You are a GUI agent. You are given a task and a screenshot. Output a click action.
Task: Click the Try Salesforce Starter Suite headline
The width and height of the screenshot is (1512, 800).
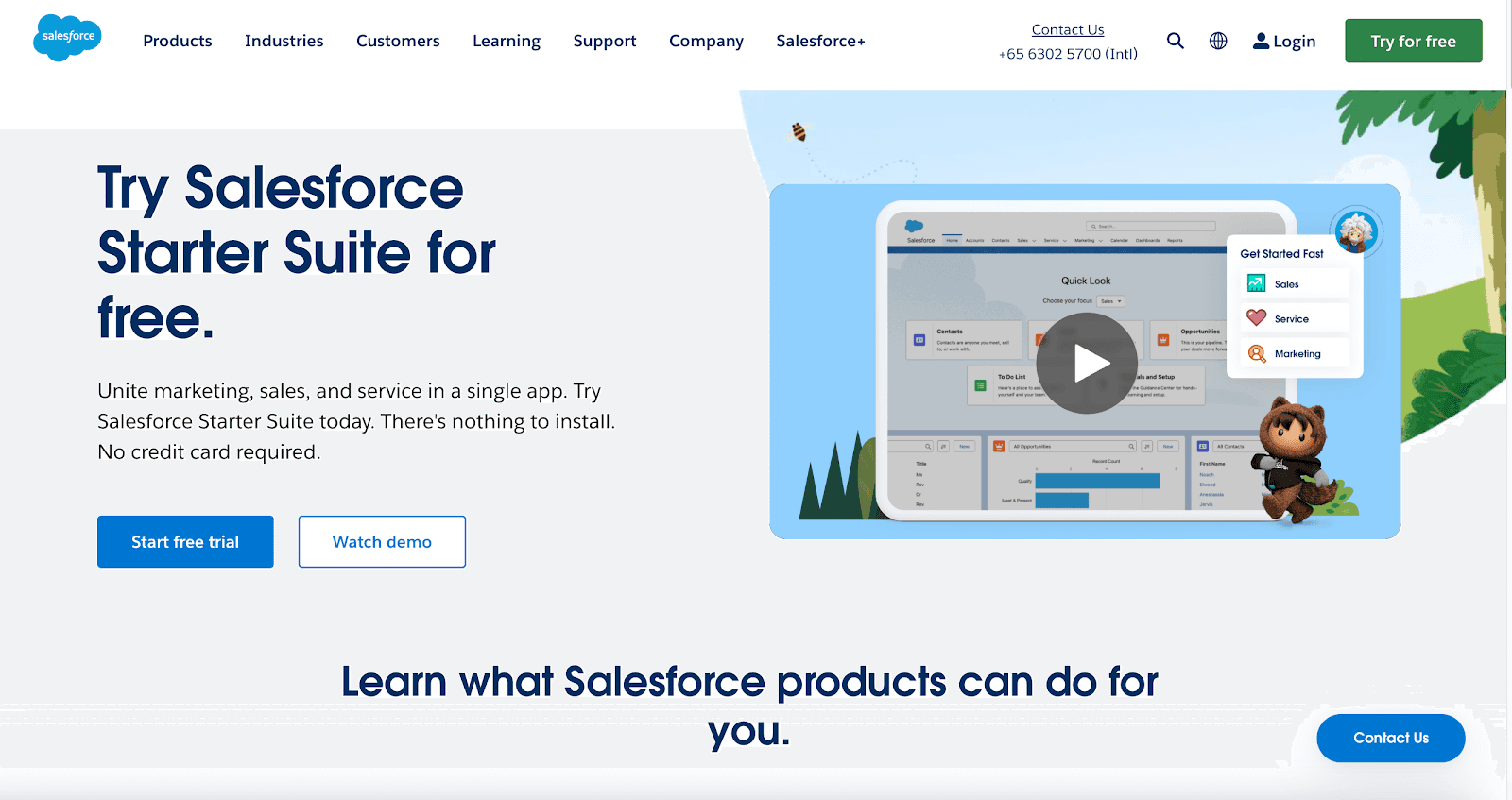[x=297, y=252]
